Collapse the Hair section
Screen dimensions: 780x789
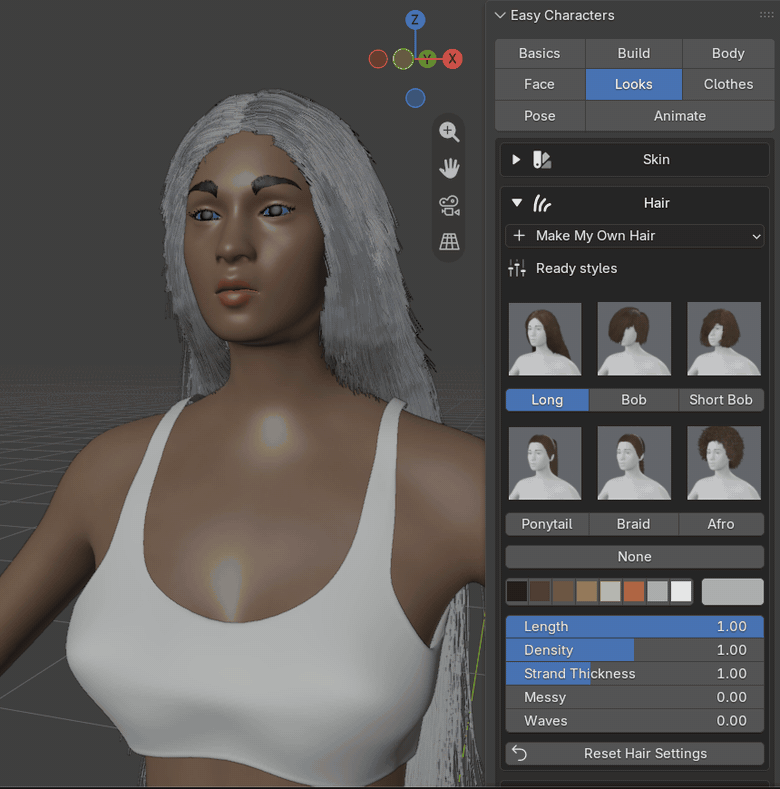click(517, 203)
